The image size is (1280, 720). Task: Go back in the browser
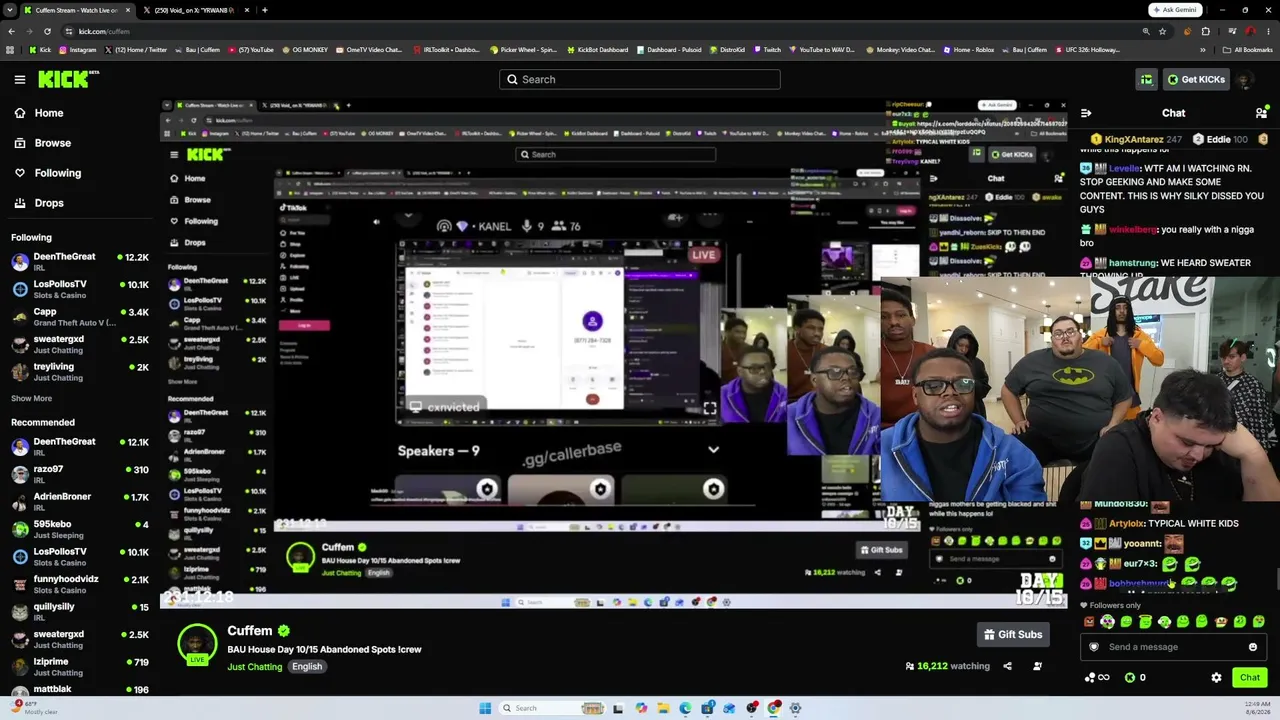tap(11, 31)
